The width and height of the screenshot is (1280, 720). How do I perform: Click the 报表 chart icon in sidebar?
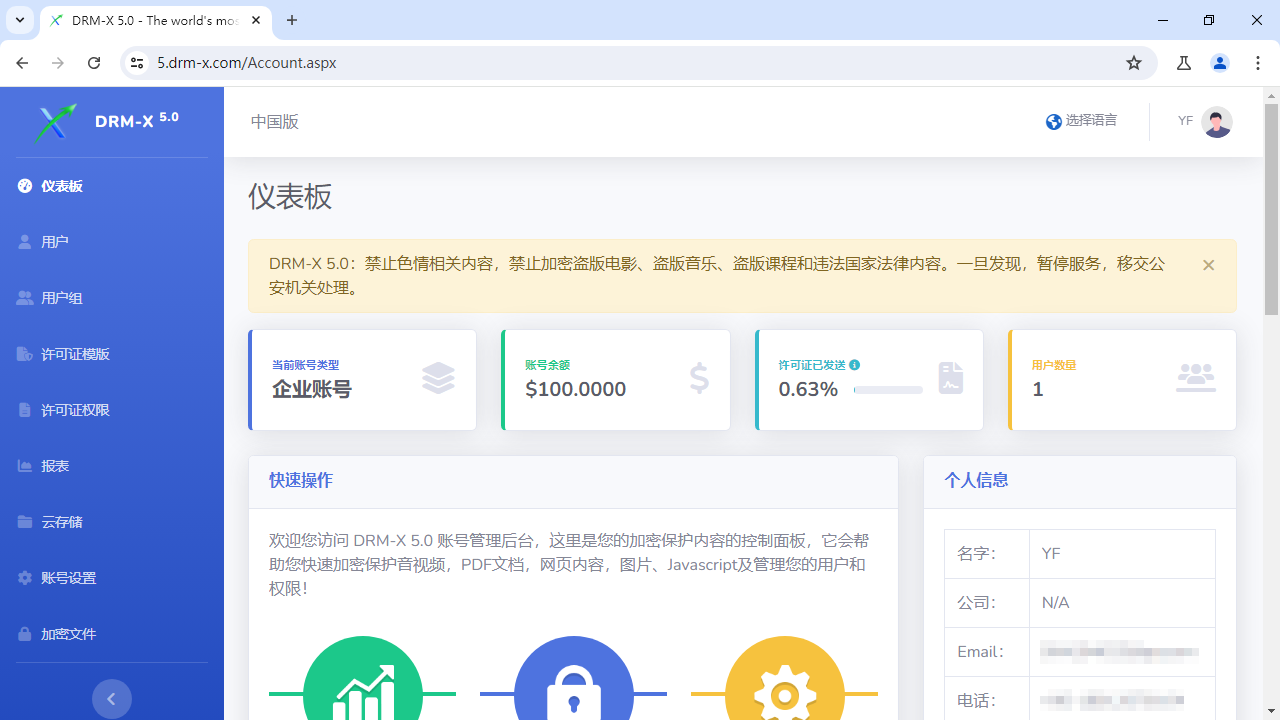25,466
